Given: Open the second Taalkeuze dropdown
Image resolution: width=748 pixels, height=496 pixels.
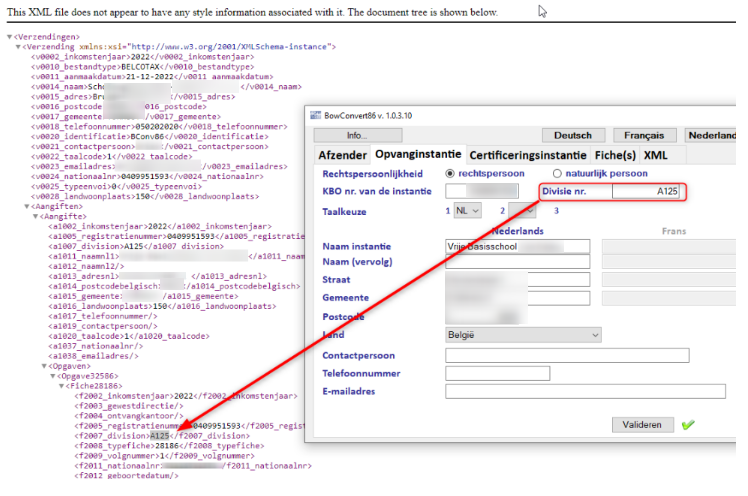Looking at the screenshot, I should click(521, 210).
